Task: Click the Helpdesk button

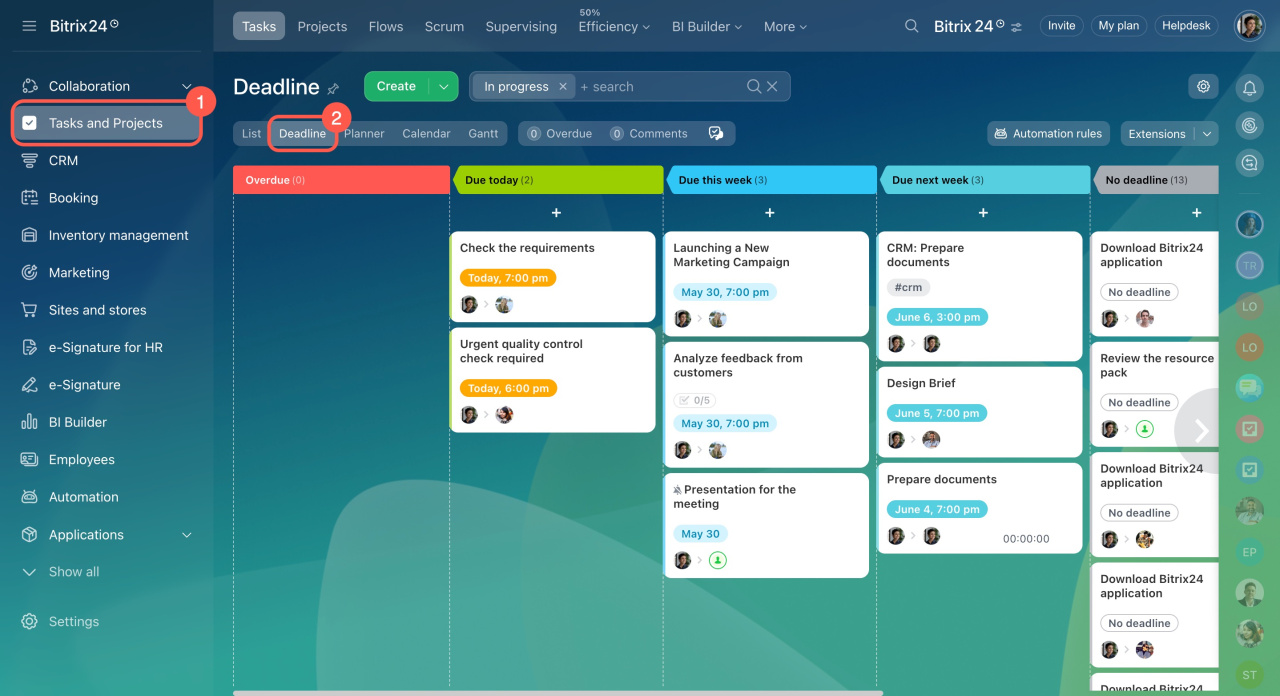Action: click(x=1186, y=26)
